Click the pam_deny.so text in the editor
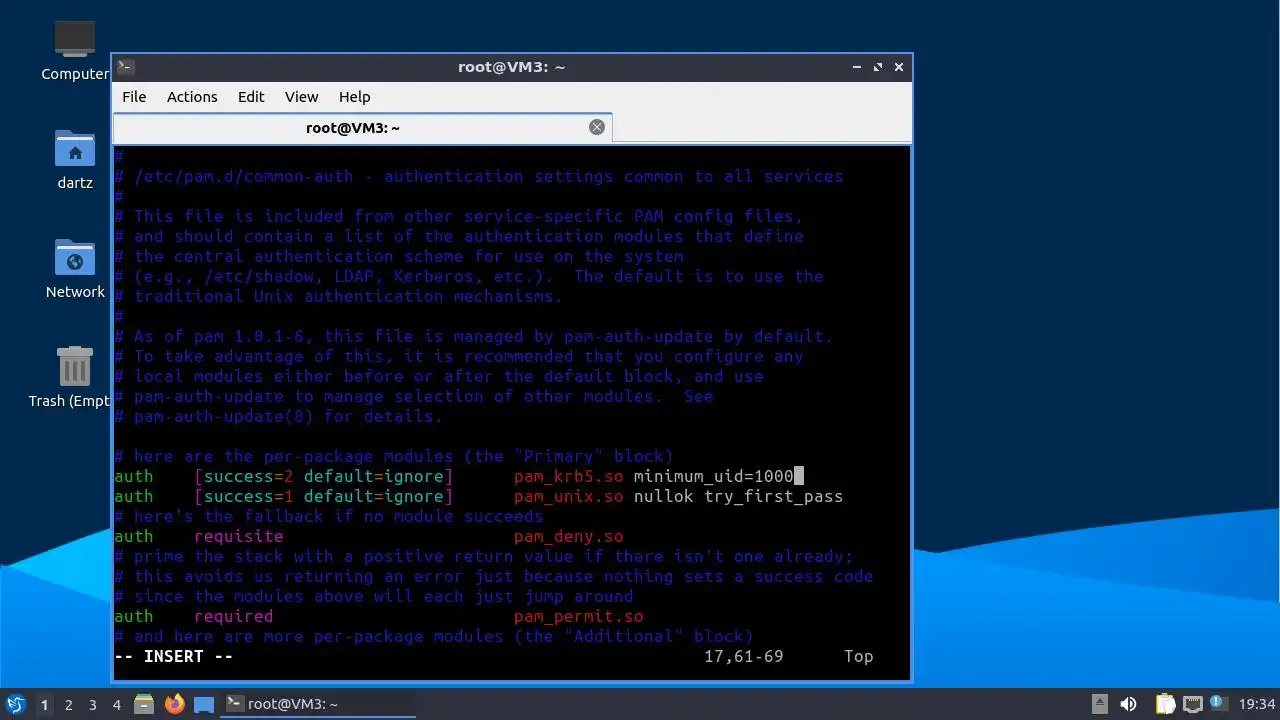The image size is (1280, 720). coord(569,536)
